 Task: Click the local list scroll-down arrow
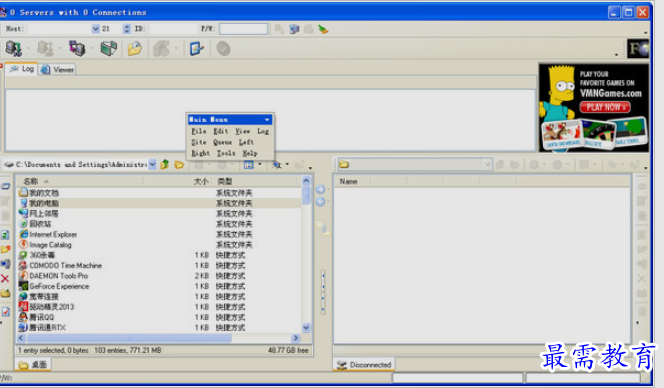tap(306, 327)
